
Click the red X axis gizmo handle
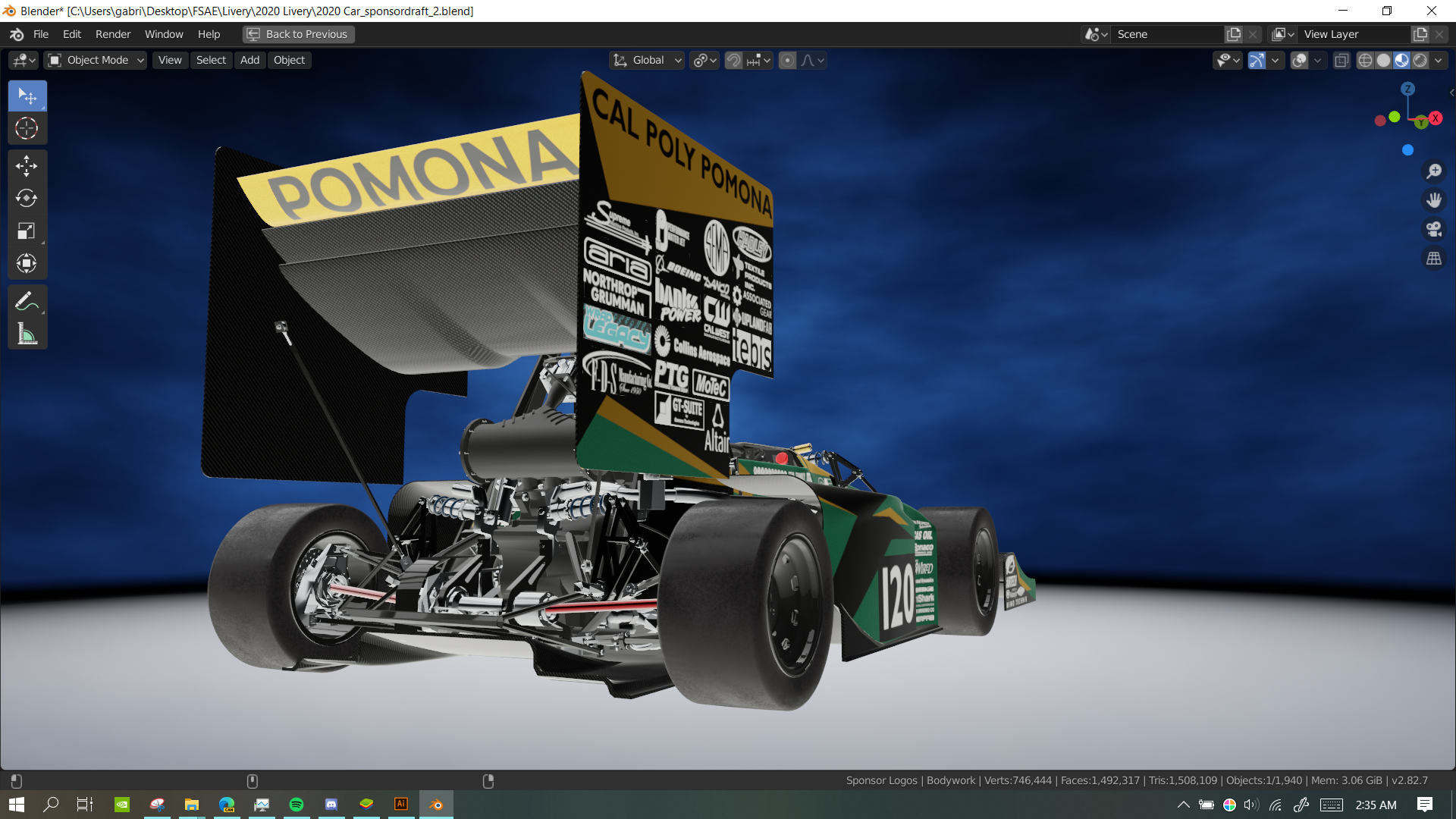(x=1435, y=118)
